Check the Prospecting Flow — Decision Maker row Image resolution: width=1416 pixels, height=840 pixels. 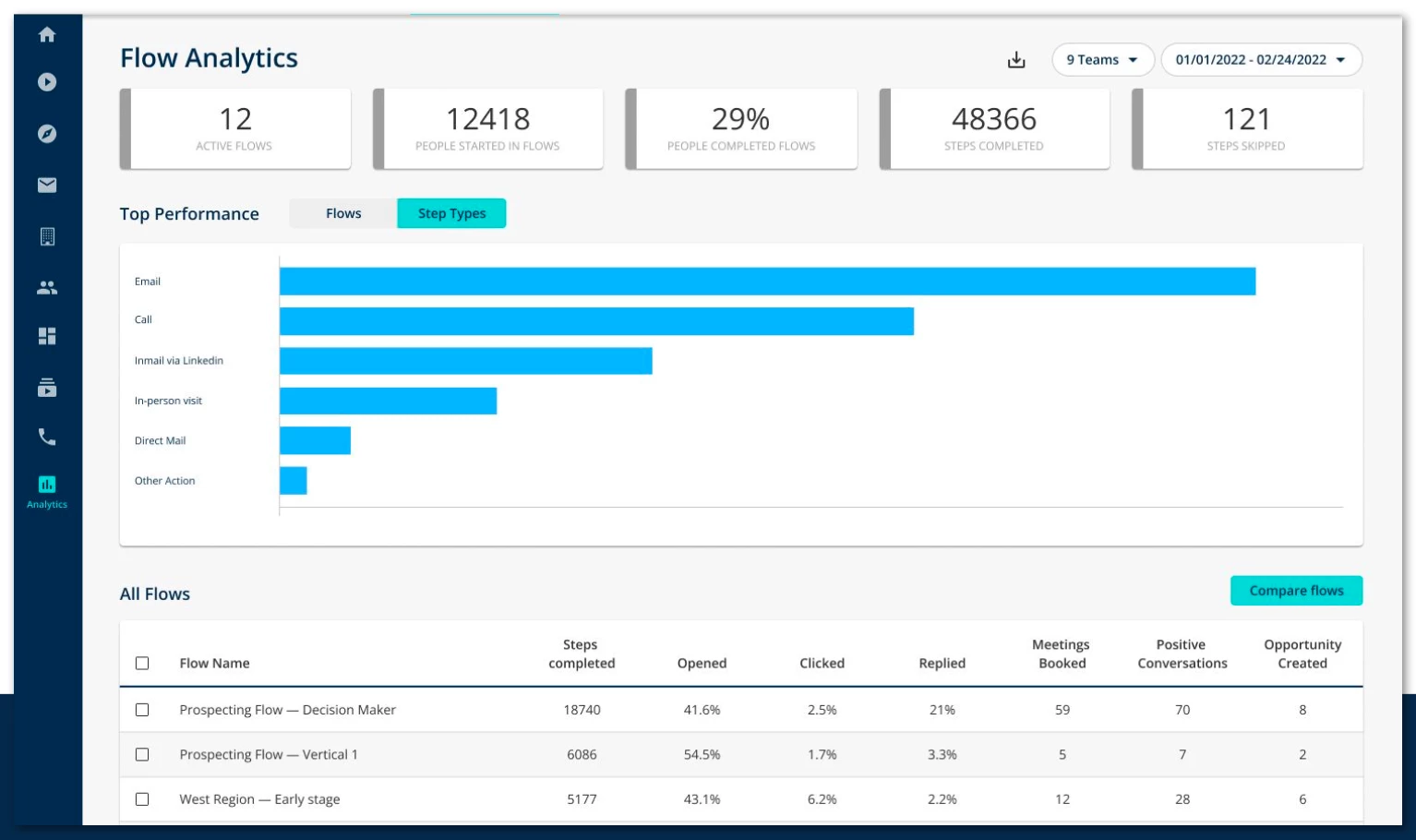click(x=142, y=710)
